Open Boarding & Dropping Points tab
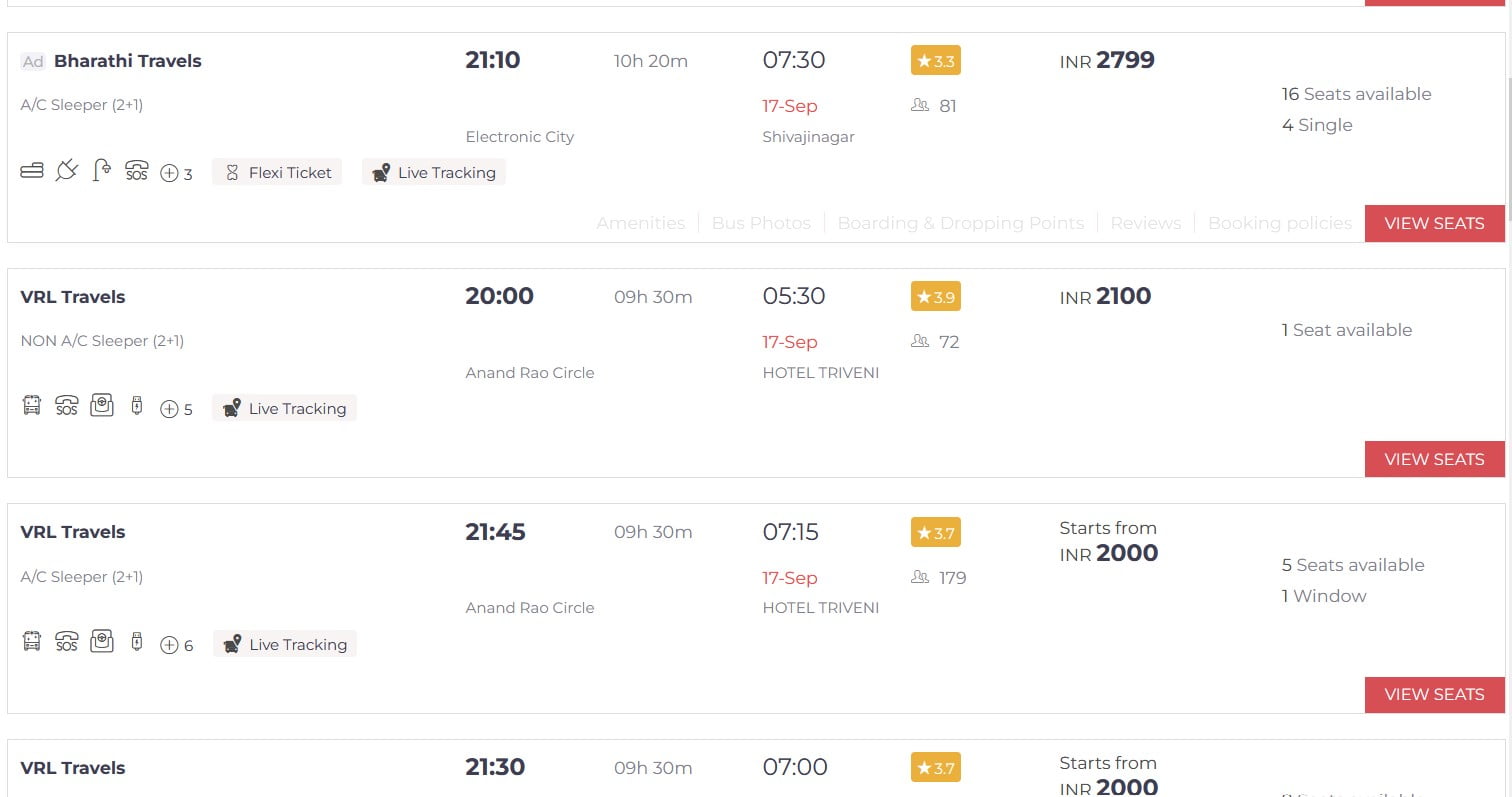Image resolution: width=1512 pixels, height=797 pixels. pos(961,223)
